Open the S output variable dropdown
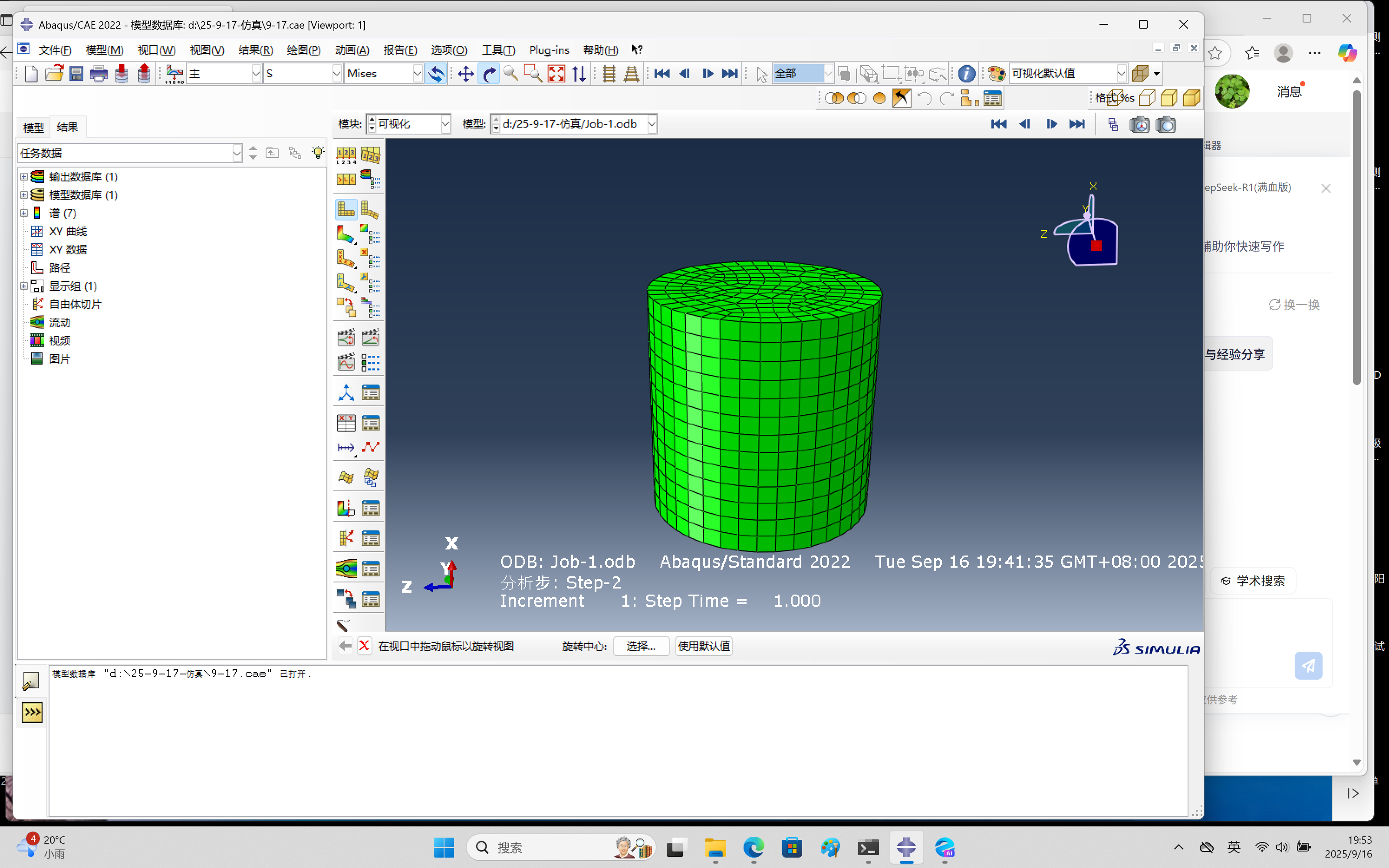This screenshot has height=868, width=1389. coord(337,73)
